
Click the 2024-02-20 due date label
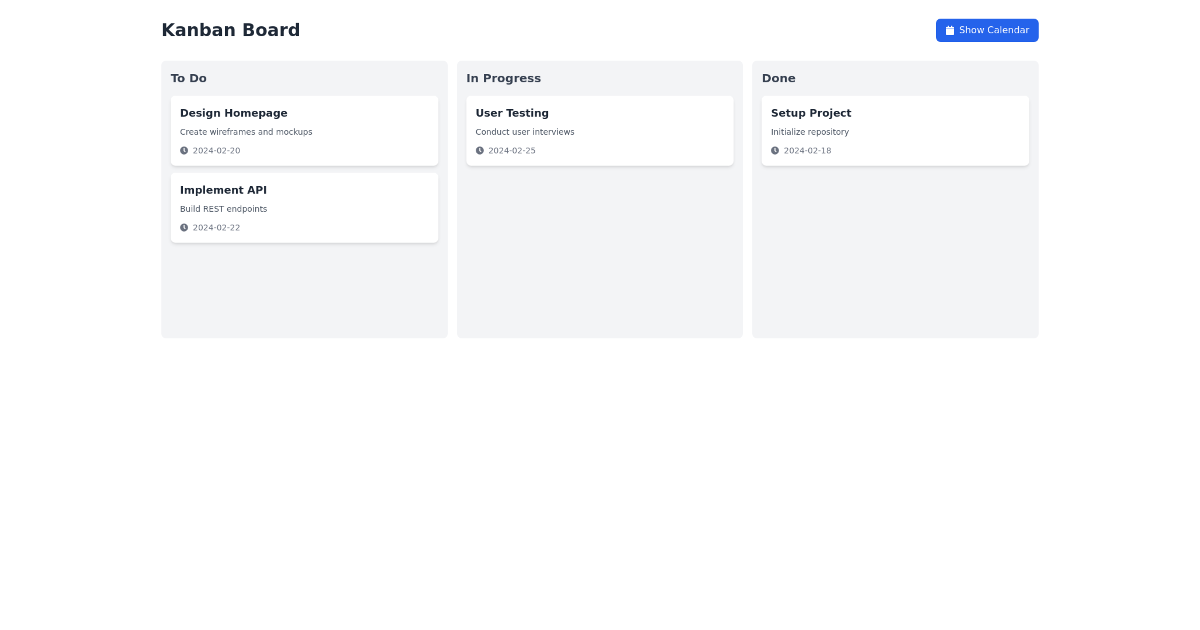pyautogui.click(x=217, y=150)
